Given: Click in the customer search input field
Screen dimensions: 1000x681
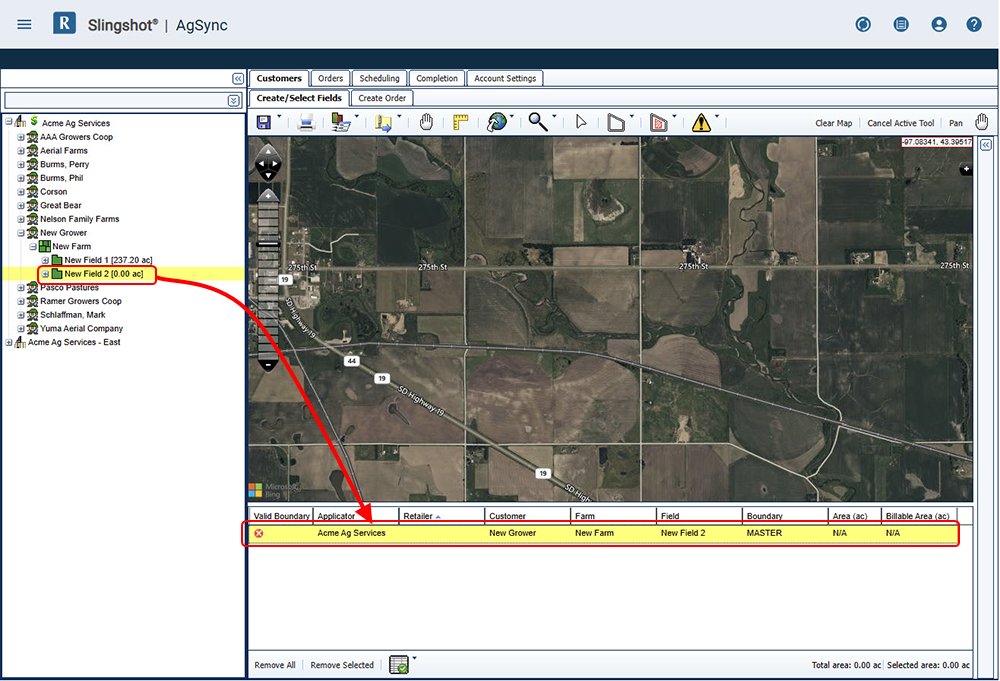Looking at the screenshot, I should 116,101.
